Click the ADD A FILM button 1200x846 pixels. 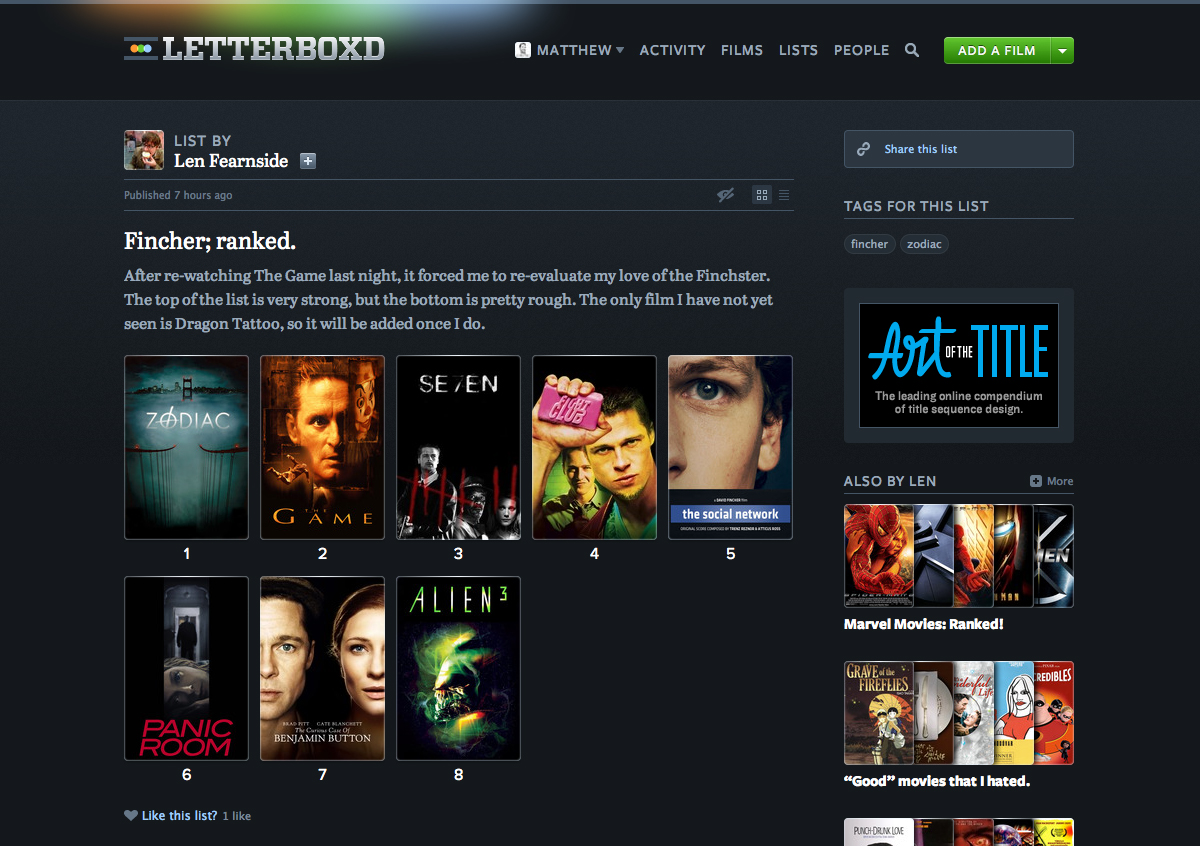click(x=997, y=49)
